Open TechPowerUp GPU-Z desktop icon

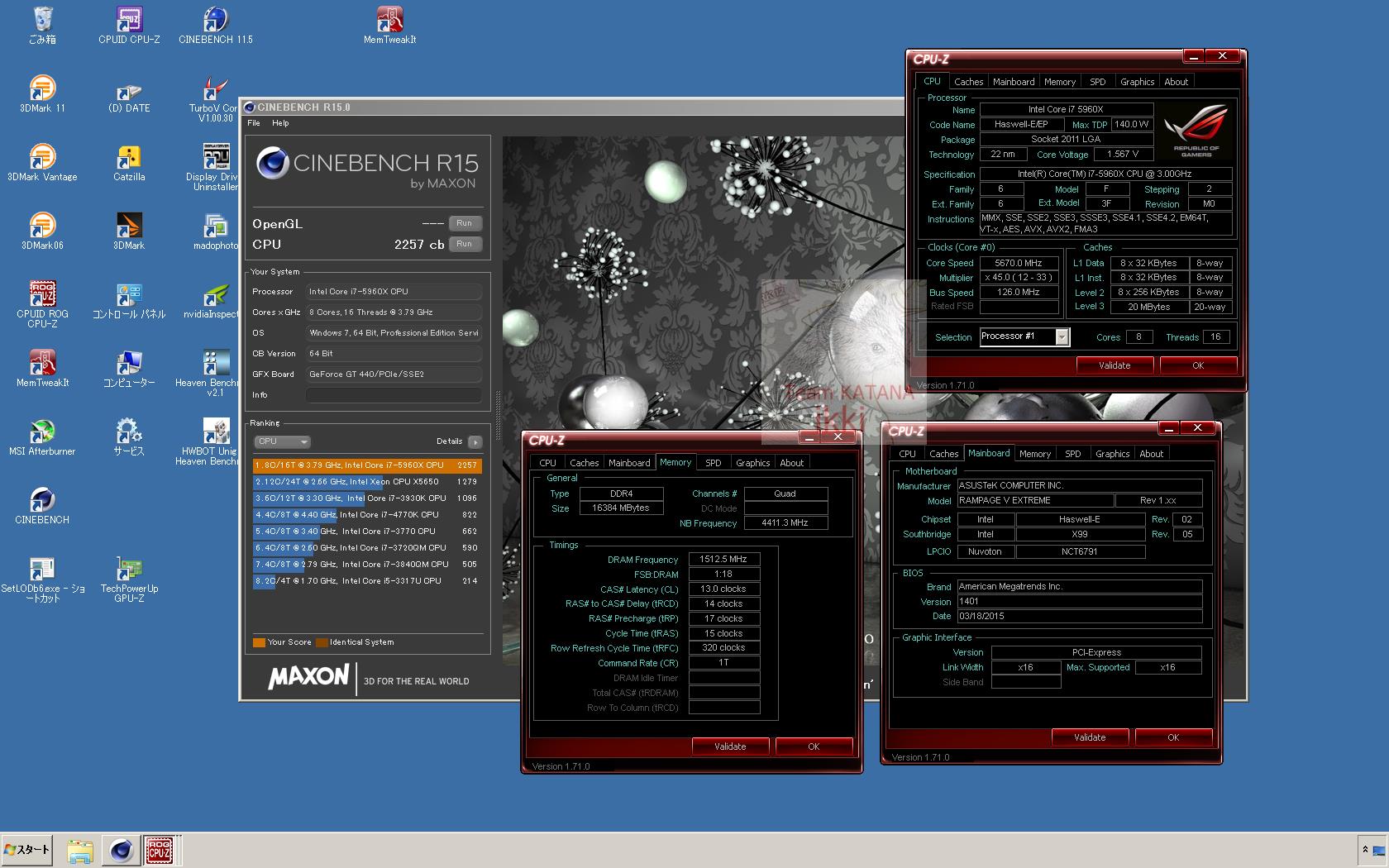click(129, 579)
